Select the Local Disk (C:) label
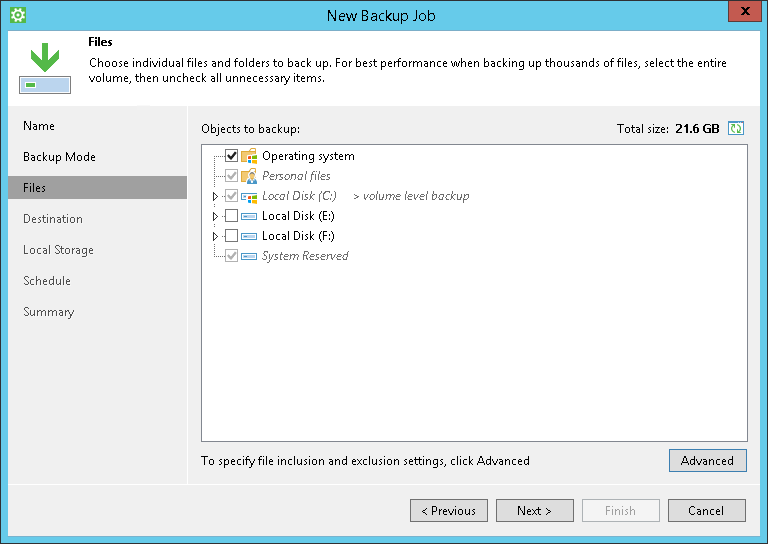This screenshot has height=544, width=768. pos(299,196)
